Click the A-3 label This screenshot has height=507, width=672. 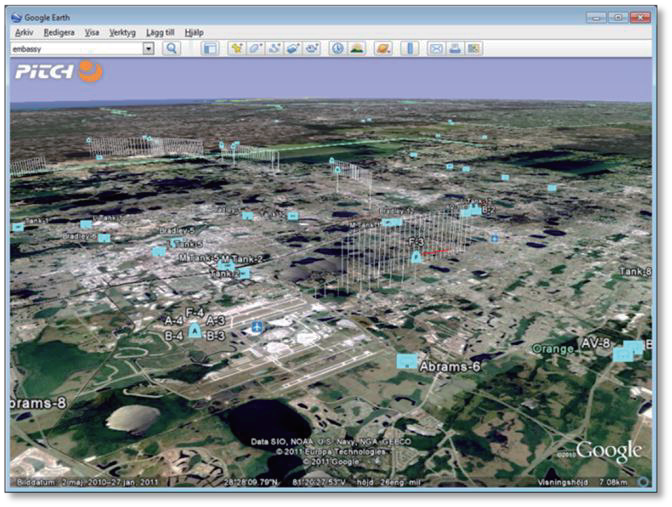coord(215,321)
